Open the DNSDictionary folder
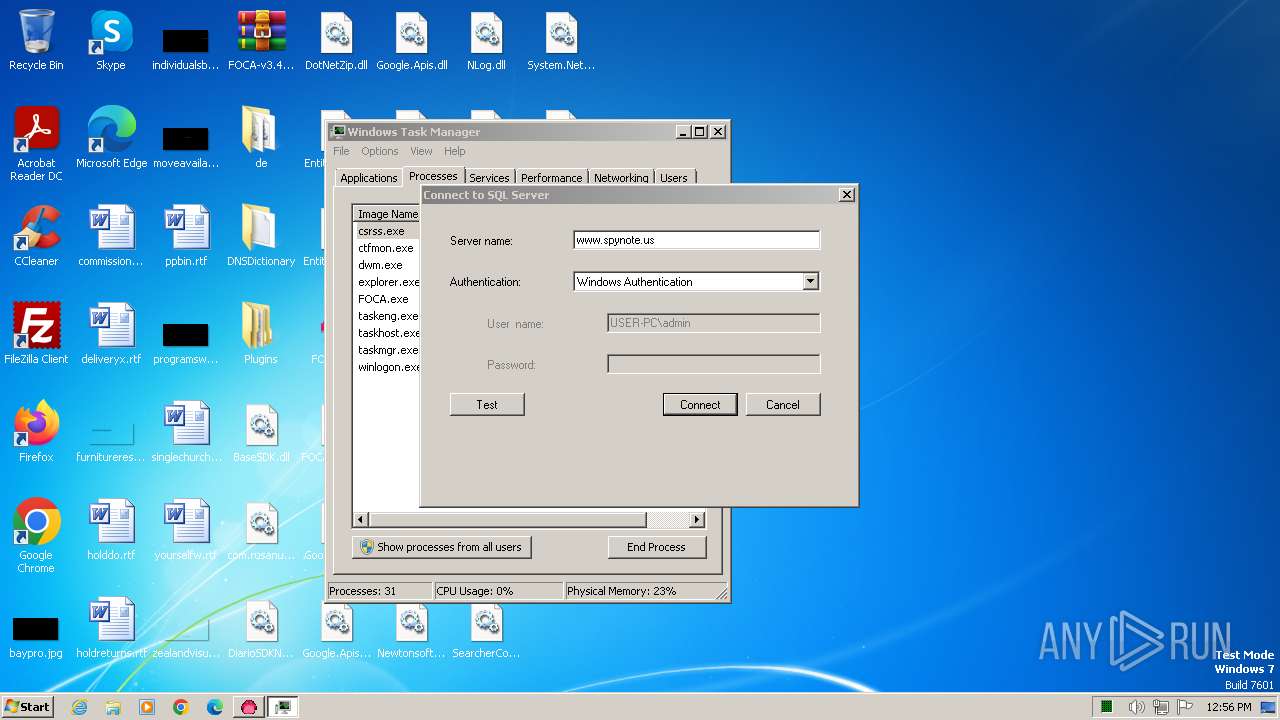The height and width of the screenshot is (720, 1280). [x=261, y=236]
